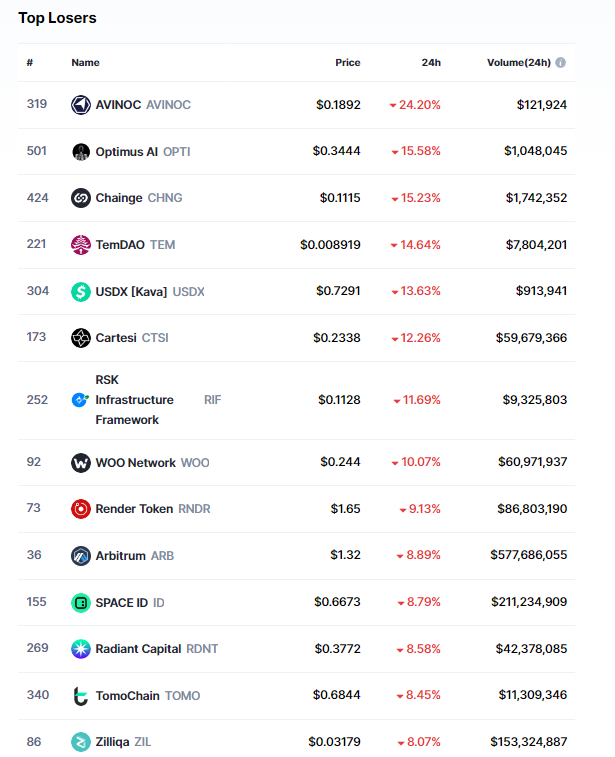The image size is (615, 757).
Task: Click the TemDAO coin logo
Action: pos(81,244)
